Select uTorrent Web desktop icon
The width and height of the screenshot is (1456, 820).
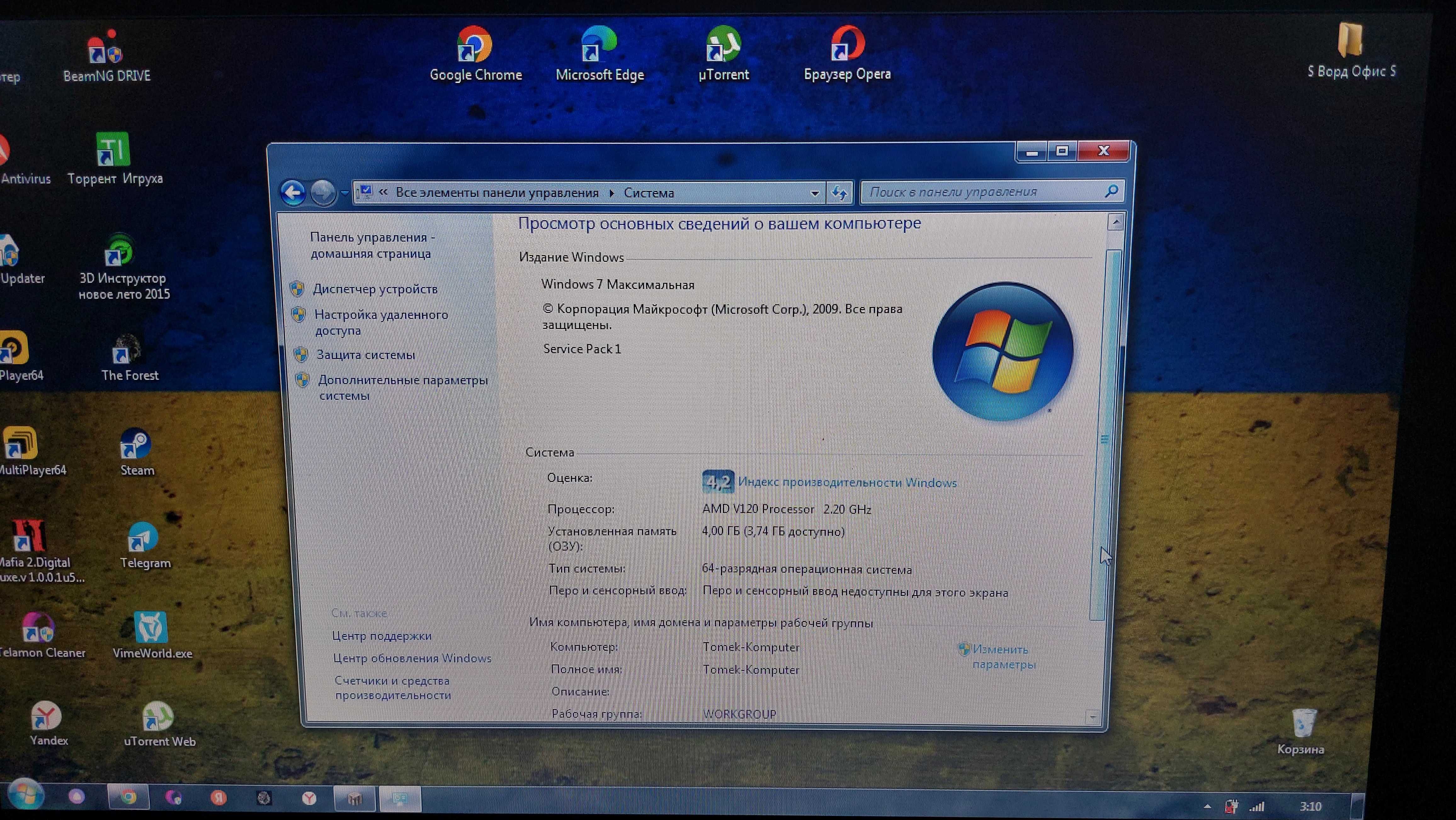coord(159,725)
